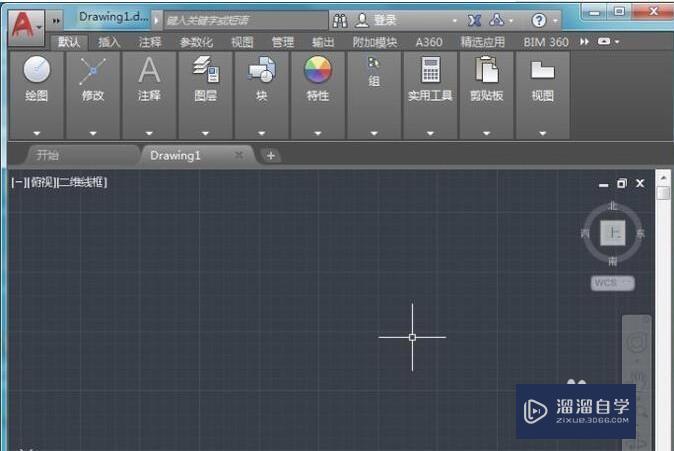The width and height of the screenshot is (674, 451).
Task: Expand the Properties (特性) panel dropdown arrow
Action: [318, 133]
